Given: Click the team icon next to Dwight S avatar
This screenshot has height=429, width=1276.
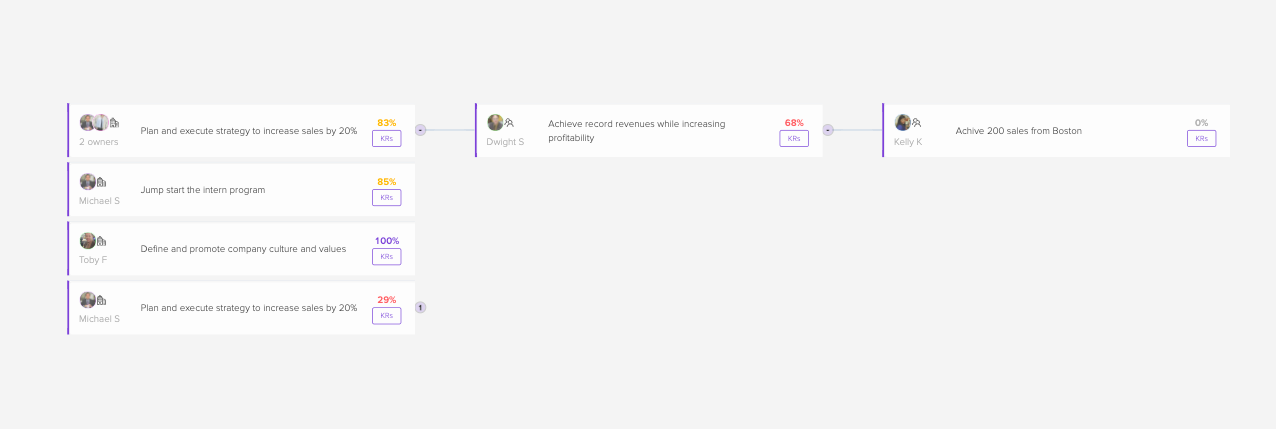Looking at the screenshot, I should pos(509,123).
